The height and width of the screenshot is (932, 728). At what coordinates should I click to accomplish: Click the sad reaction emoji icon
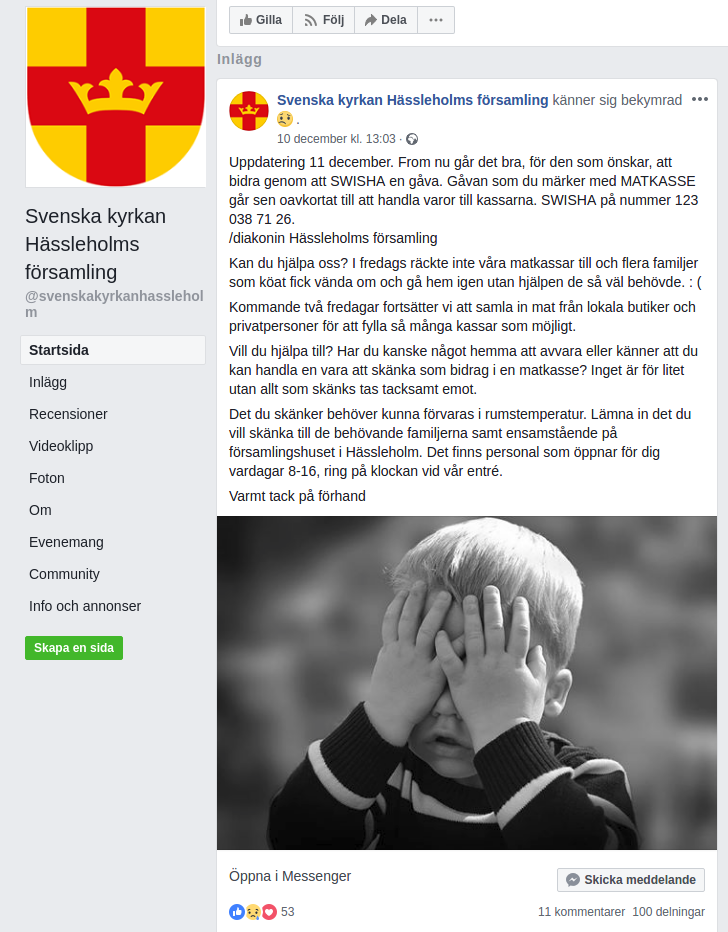tap(253, 911)
